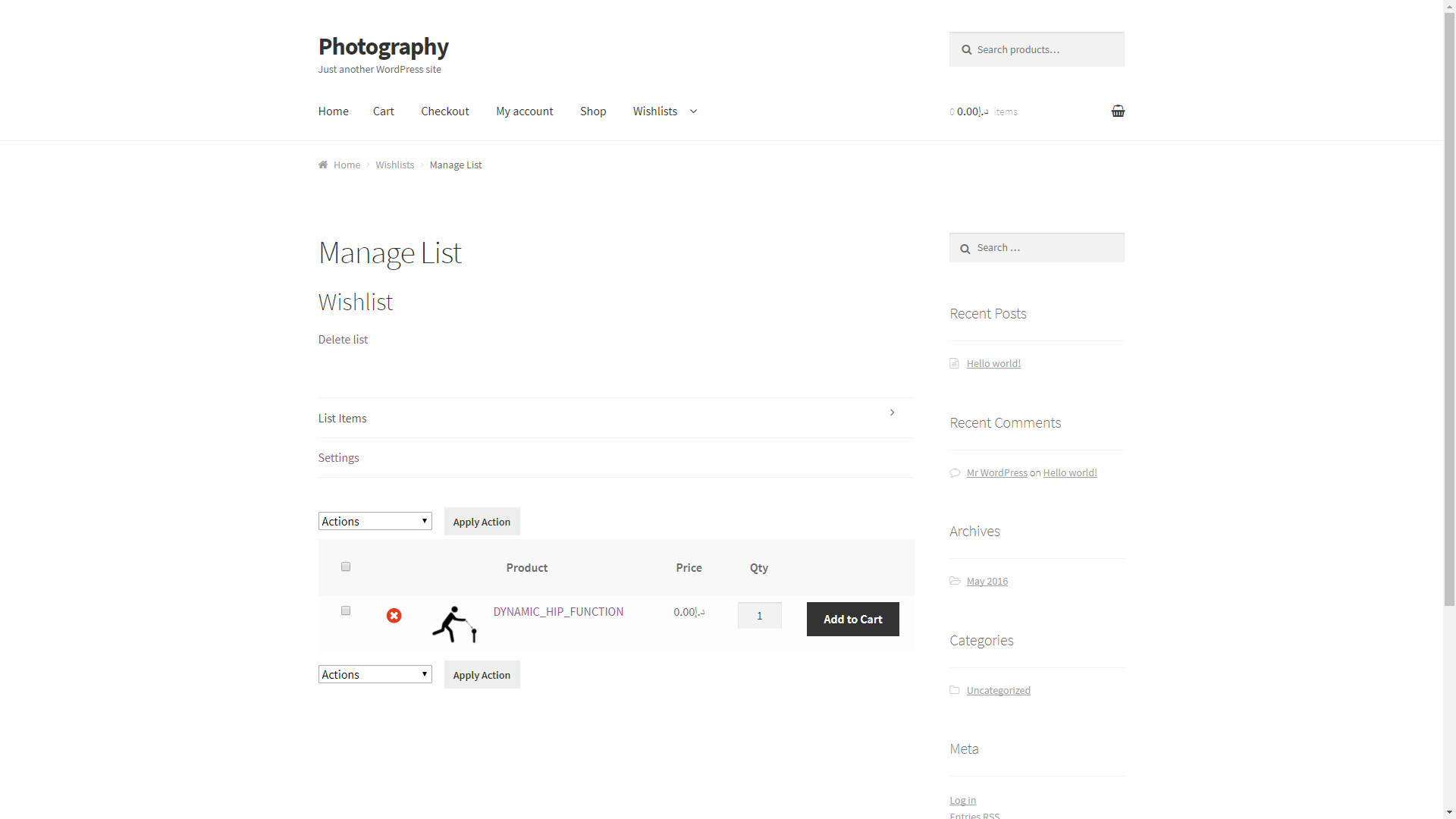Click the home icon in the breadcrumb

point(323,165)
